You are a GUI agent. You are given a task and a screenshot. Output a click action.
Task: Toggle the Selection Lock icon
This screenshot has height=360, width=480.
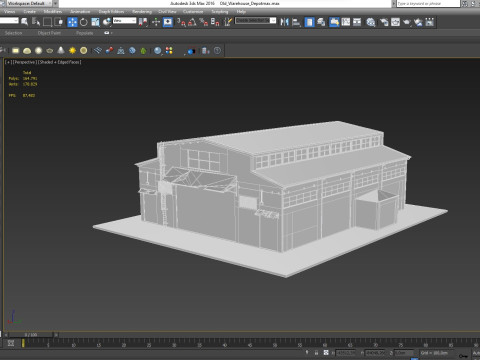point(316,353)
